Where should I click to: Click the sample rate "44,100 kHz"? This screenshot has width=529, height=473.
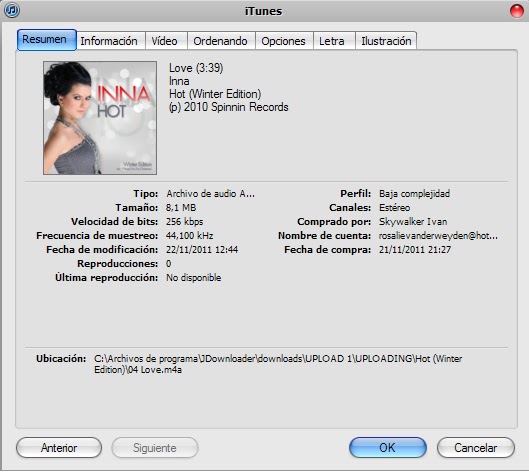(x=190, y=235)
